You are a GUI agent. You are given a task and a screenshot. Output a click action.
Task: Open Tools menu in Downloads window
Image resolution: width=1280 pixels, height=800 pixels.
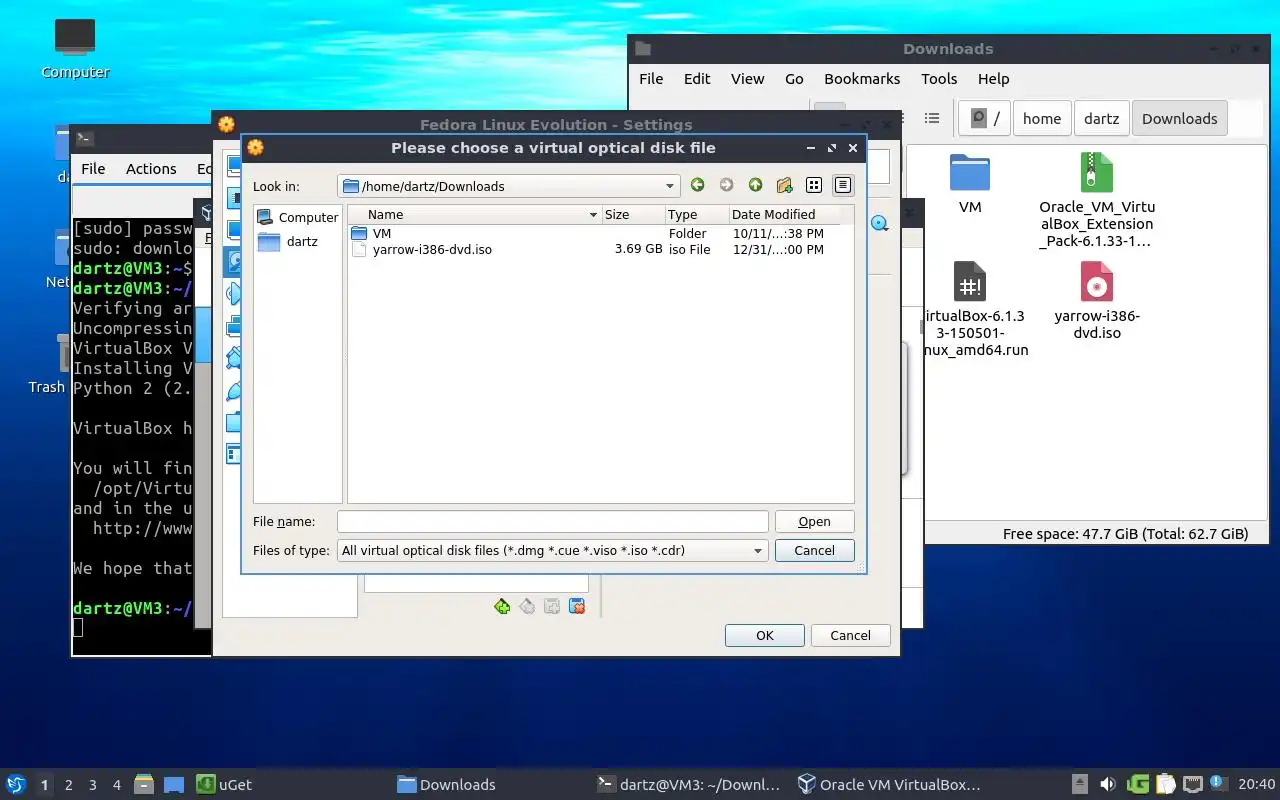pyautogui.click(x=939, y=78)
